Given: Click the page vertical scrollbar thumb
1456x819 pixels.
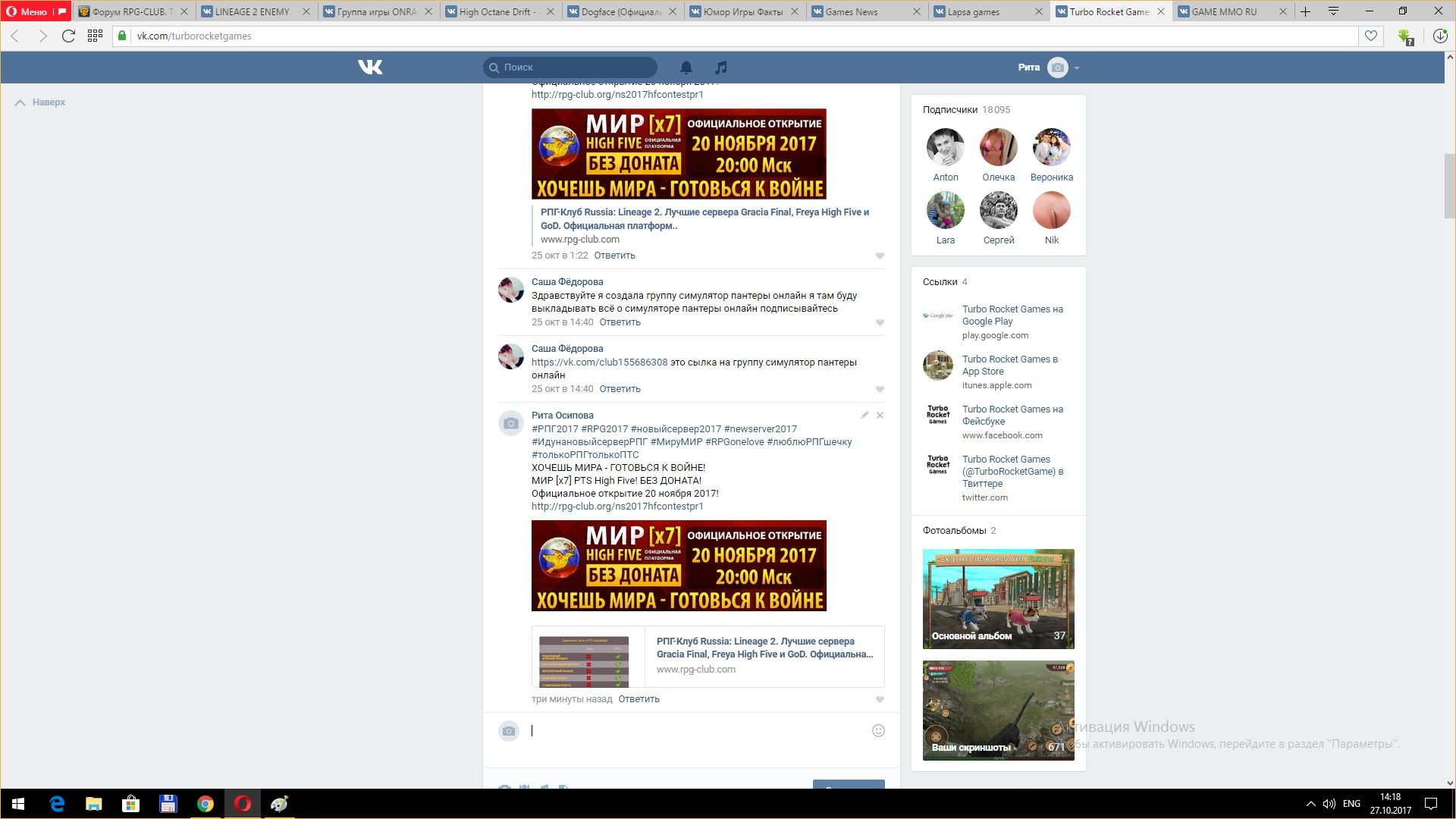Looking at the screenshot, I should pyautogui.click(x=1449, y=186).
